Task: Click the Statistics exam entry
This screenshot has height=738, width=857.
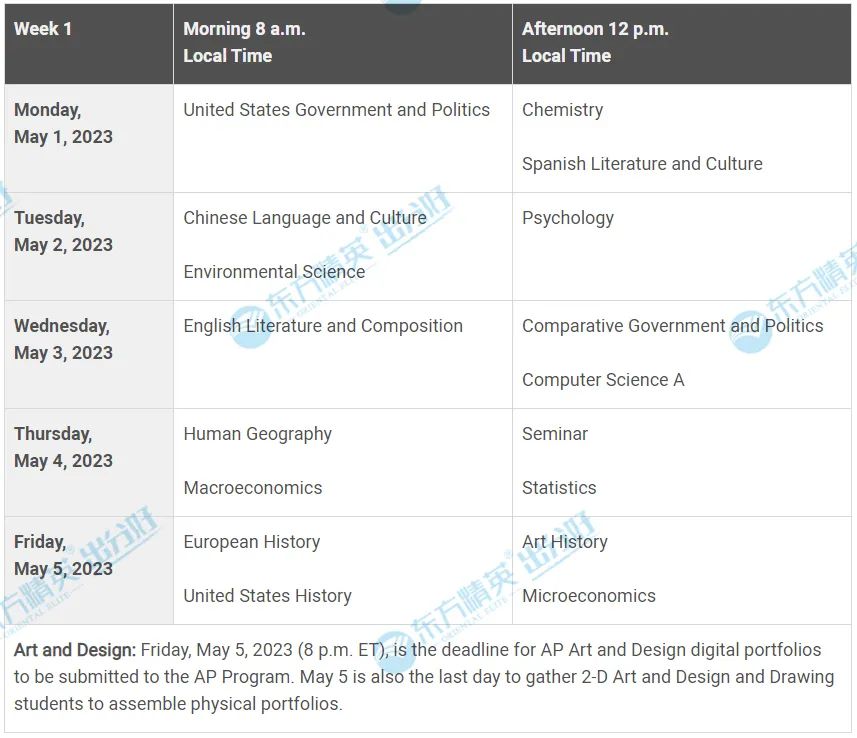Action: (x=559, y=488)
